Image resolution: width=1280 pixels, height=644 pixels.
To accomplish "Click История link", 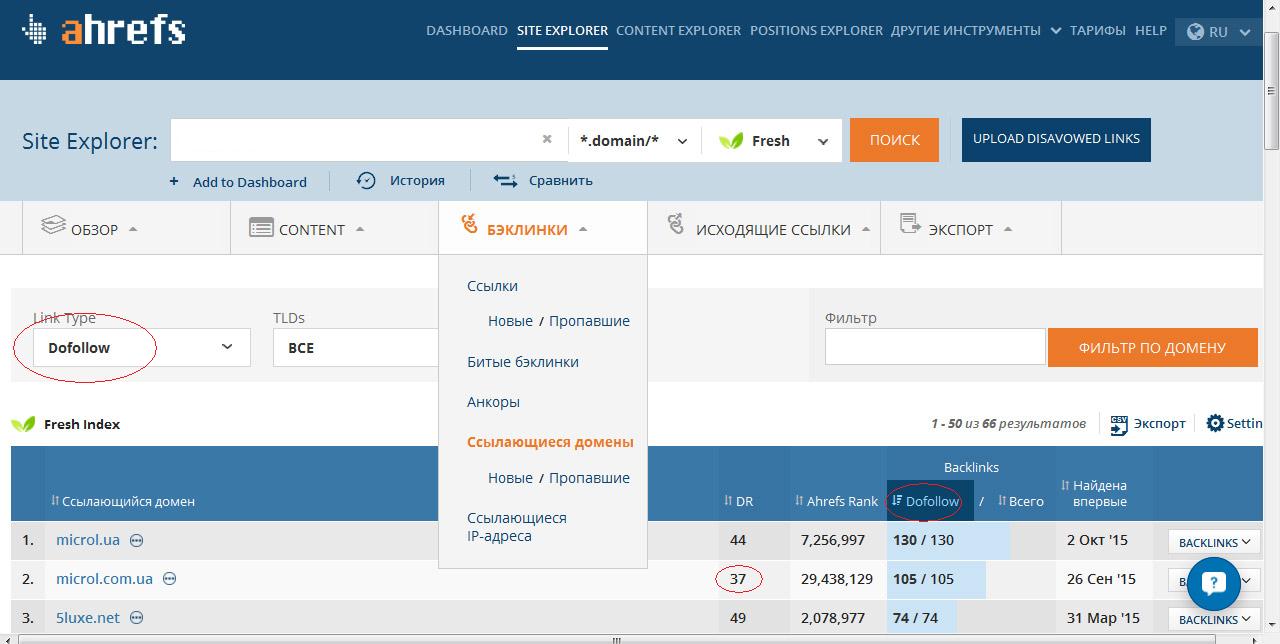I will click(x=417, y=180).
